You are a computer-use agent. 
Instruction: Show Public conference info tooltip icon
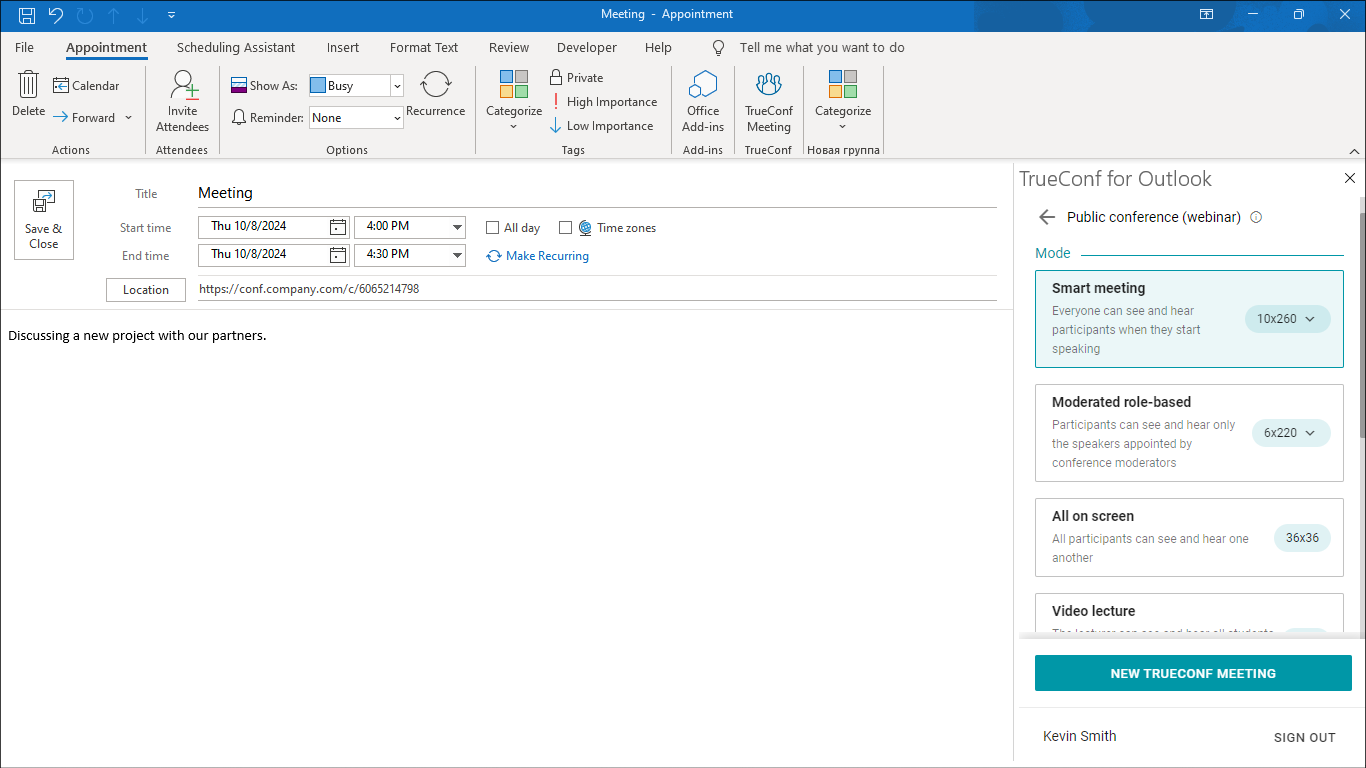click(x=1256, y=217)
